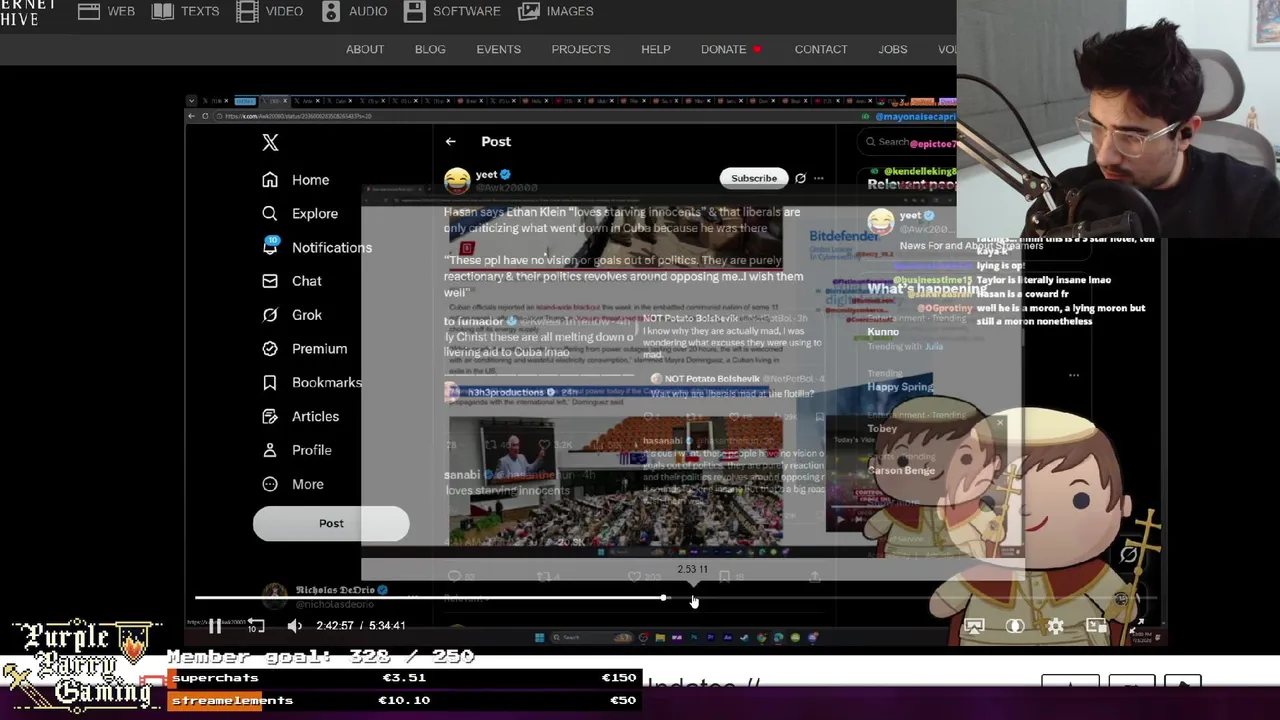Click the 2:42:57 / 5:34:41 time display

(361, 626)
